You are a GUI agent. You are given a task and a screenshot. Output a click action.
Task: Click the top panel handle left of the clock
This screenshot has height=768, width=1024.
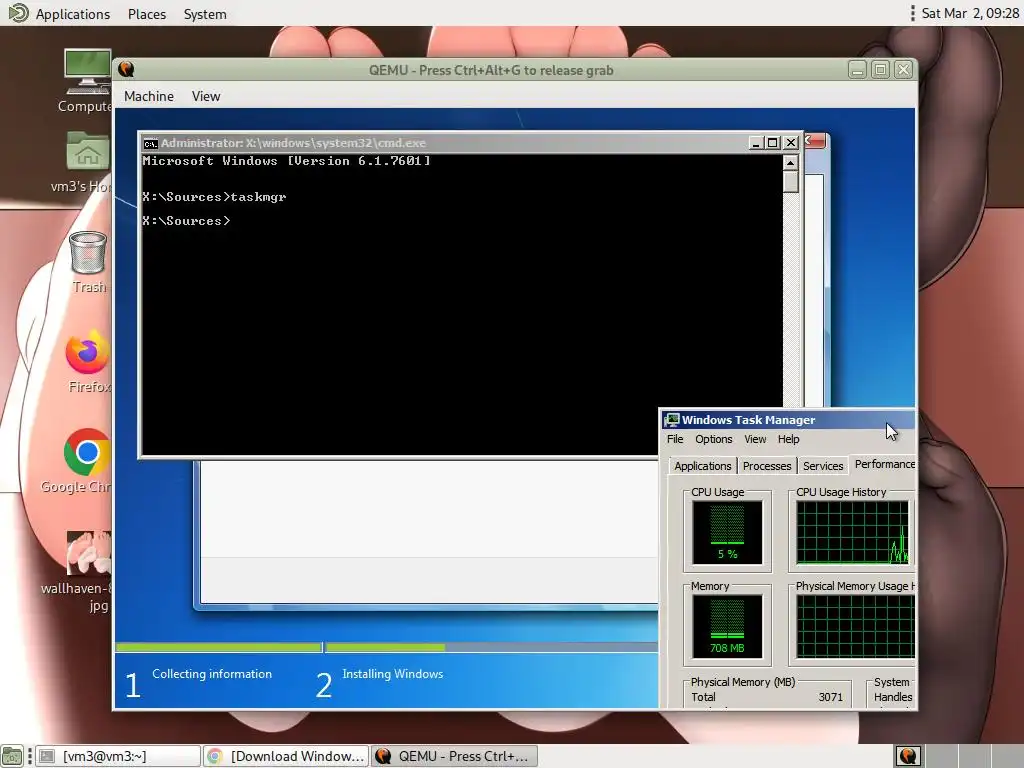click(912, 13)
